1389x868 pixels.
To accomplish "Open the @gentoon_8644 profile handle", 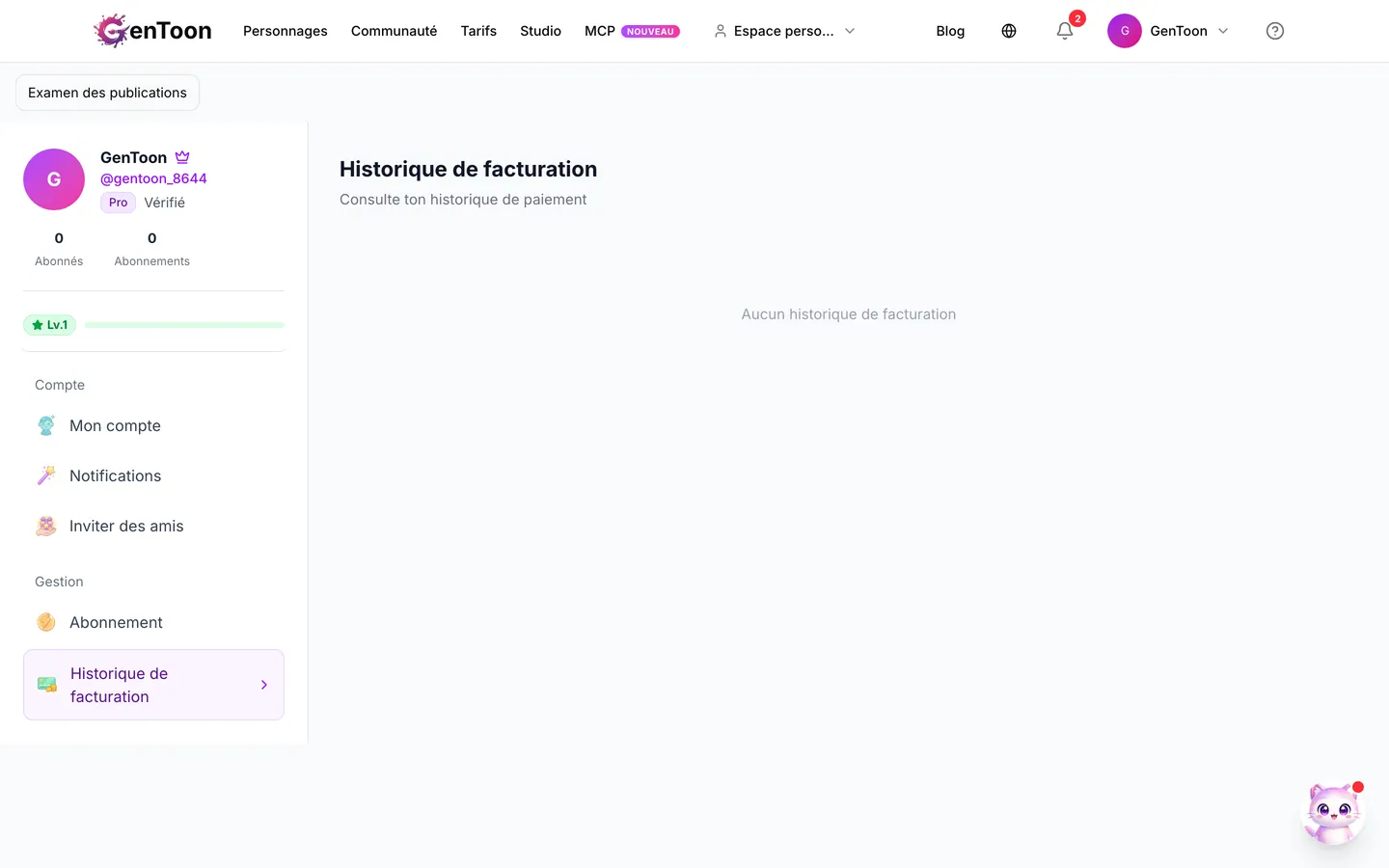I will tap(153, 178).
